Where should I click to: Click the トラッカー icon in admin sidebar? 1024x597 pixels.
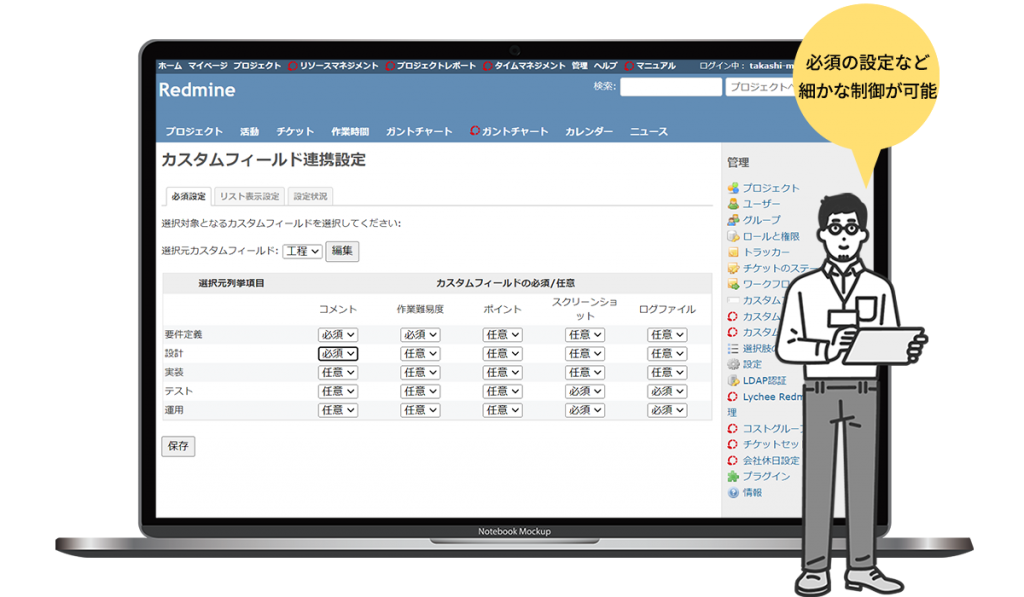tap(733, 252)
